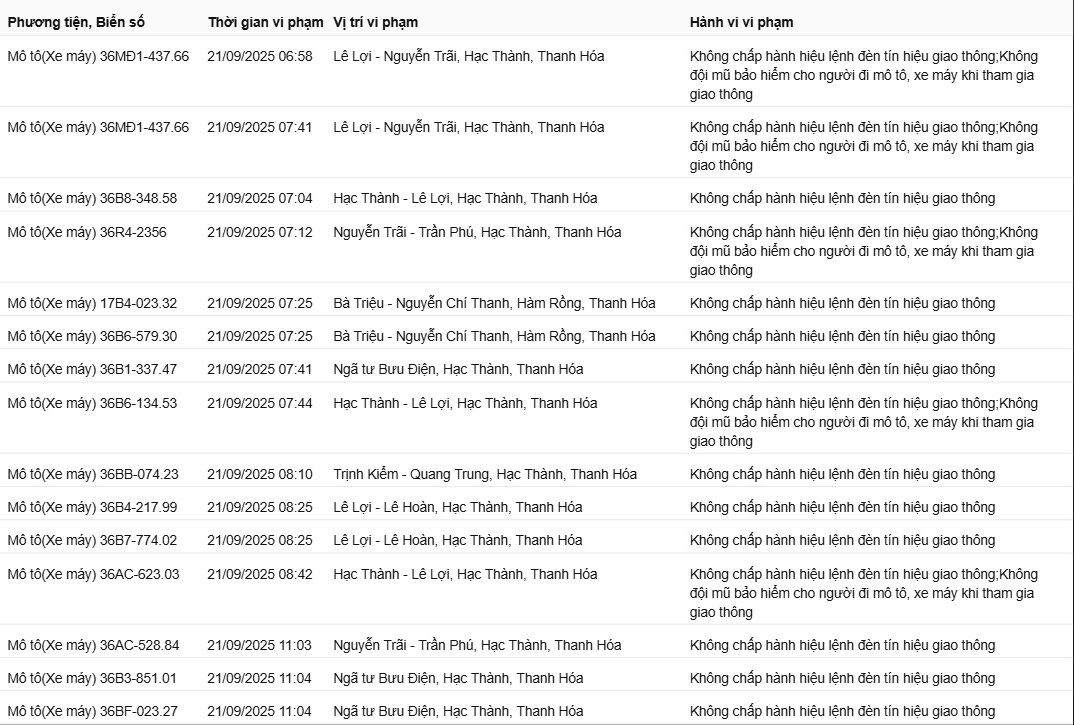Select the row with plate 36R4-2356
This screenshot has width=1074, height=725.
pyautogui.click(x=87, y=232)
